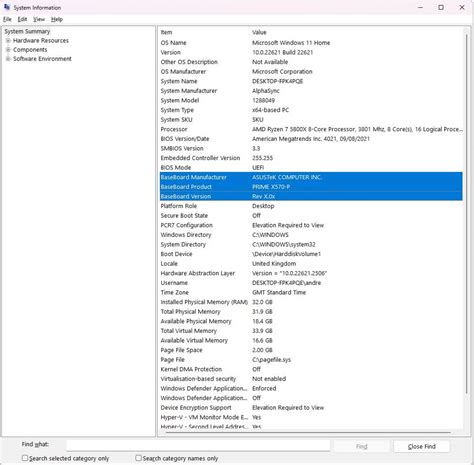This screenshot has height=465, width=474.
Task: Select the BIOS Version/Date row
Action: (311, 139)
